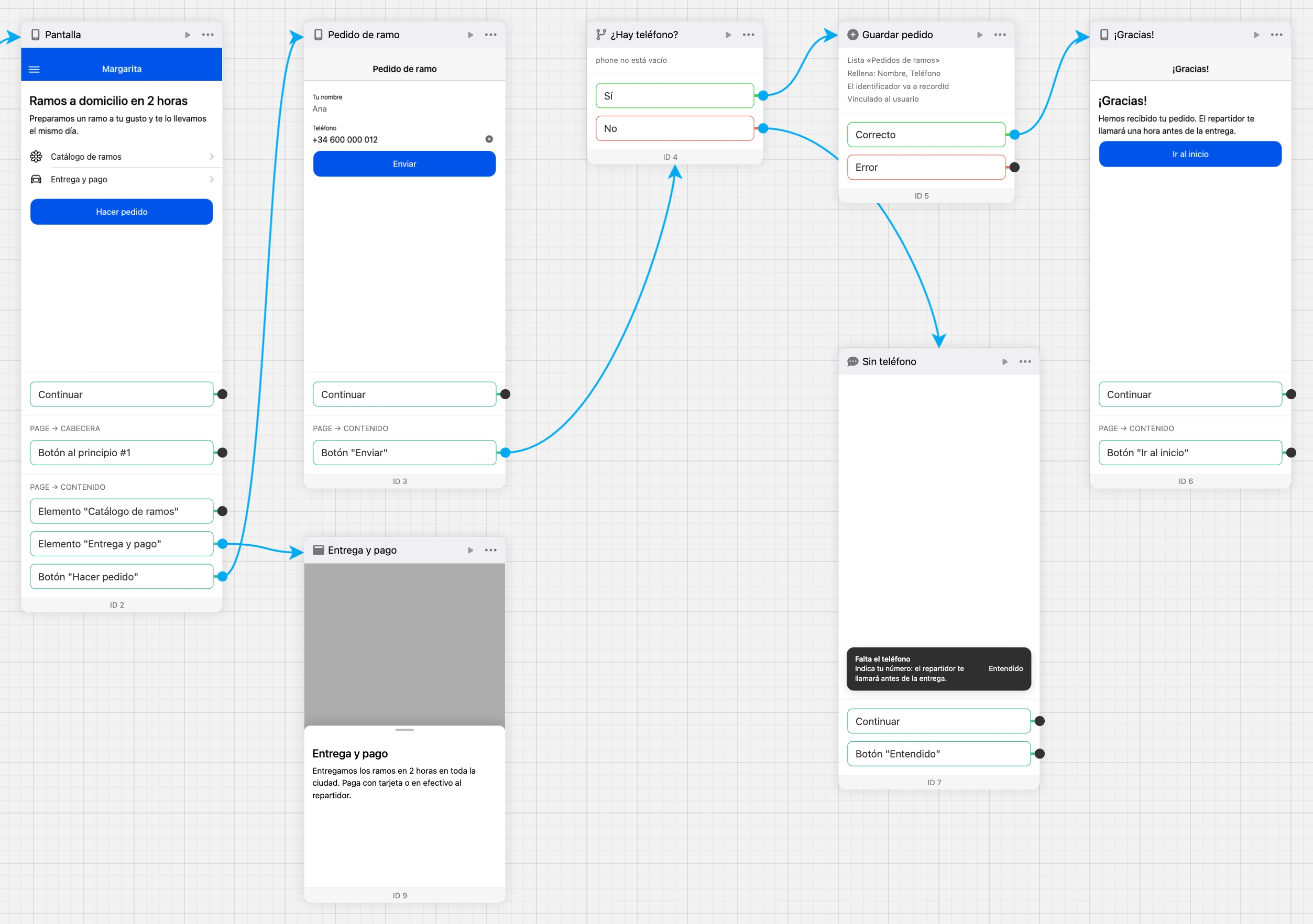Open options menu of Guardar pedido node

1000,35
